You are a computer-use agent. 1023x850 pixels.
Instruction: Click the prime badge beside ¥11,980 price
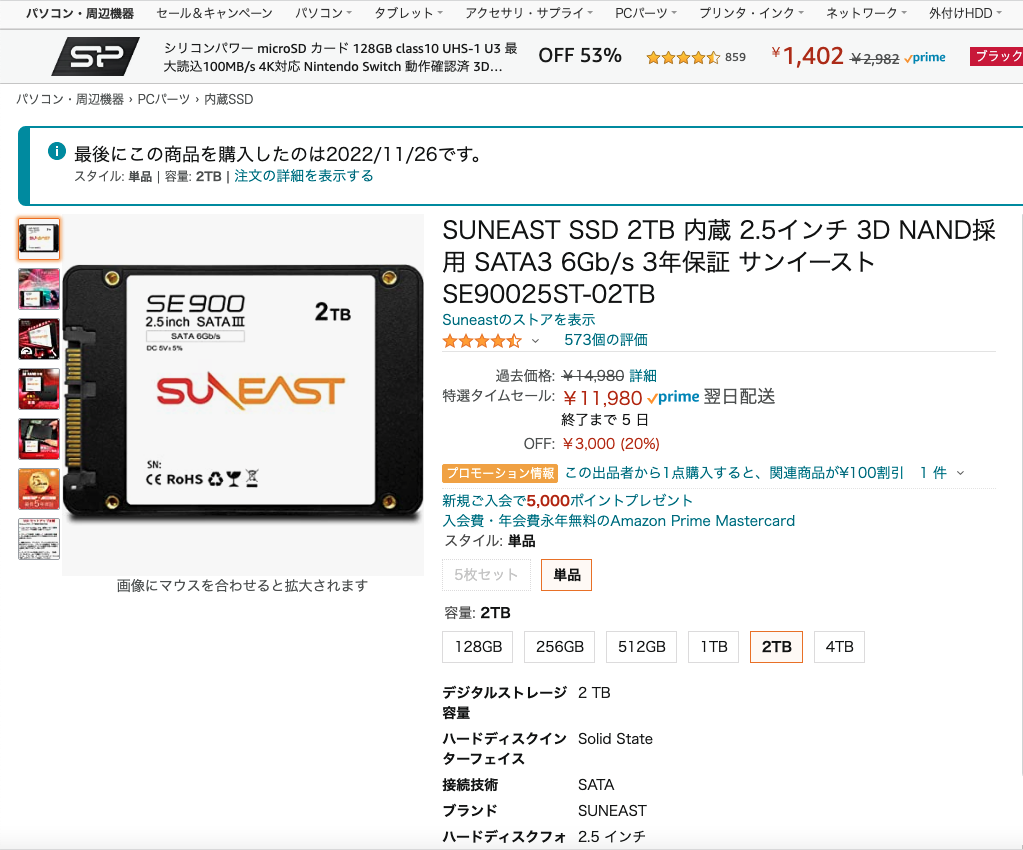pyautogui.click(x=673, y=397)
